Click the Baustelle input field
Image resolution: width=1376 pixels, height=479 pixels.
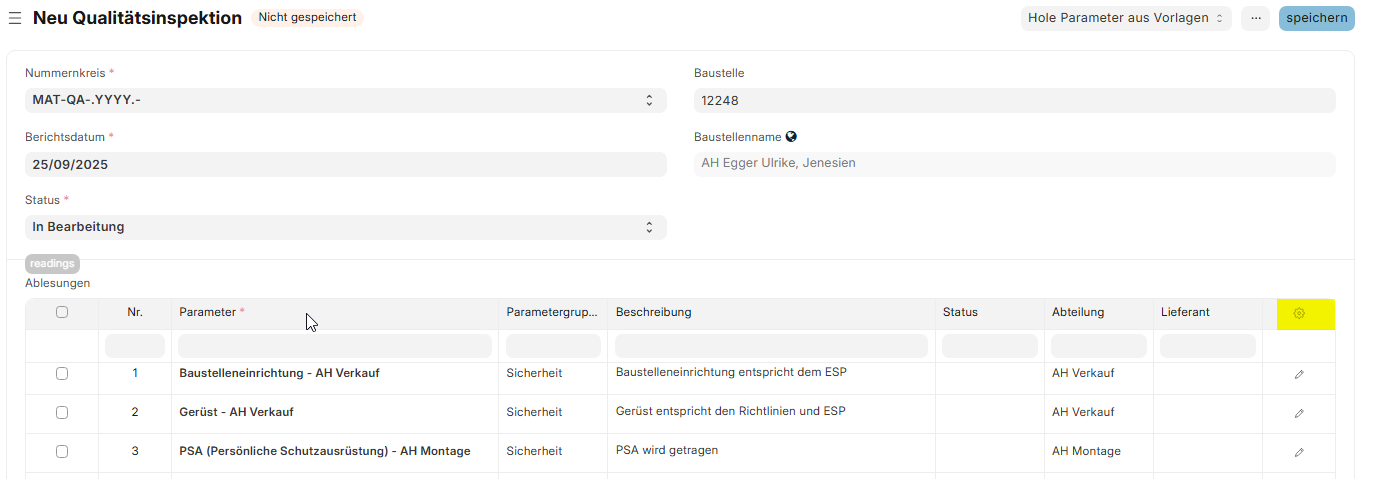click(1014, 100)
